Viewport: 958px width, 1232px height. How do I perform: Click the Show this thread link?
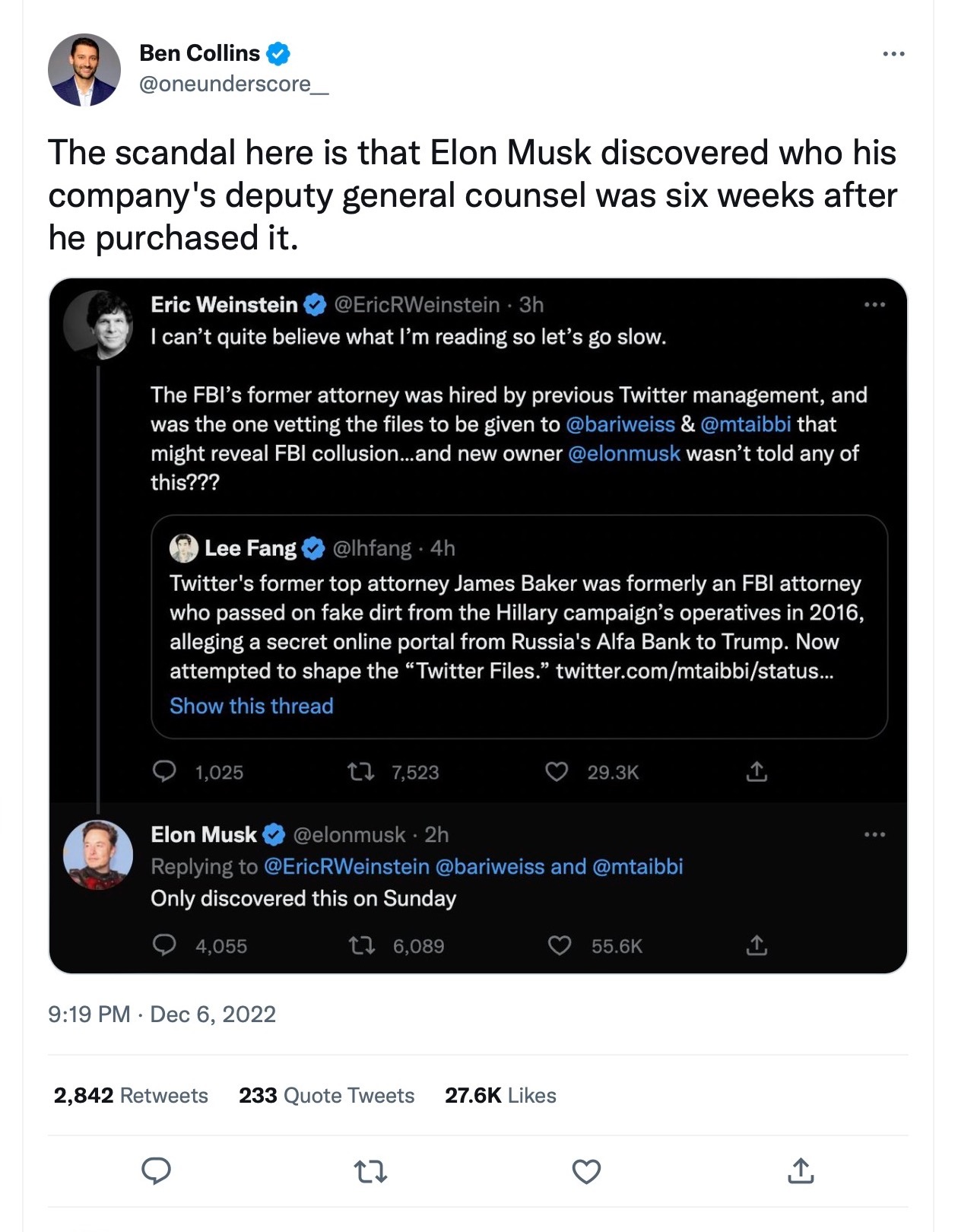[x=251, y=706]
